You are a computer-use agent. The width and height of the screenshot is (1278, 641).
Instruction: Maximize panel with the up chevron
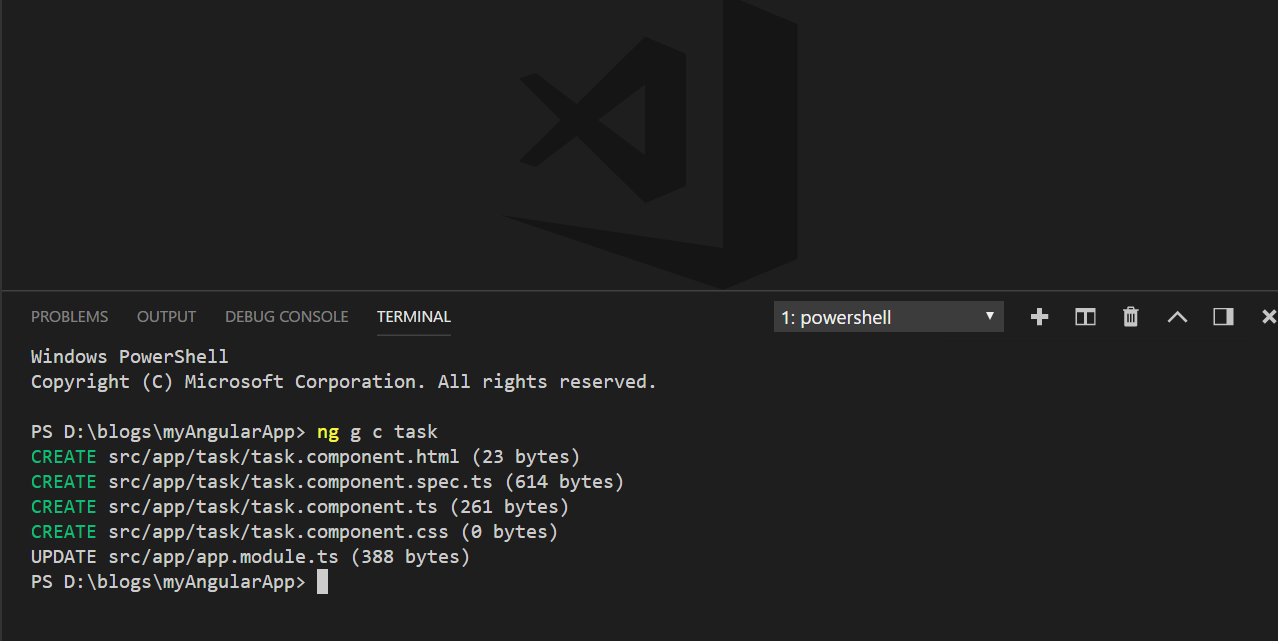(1177, 317)
